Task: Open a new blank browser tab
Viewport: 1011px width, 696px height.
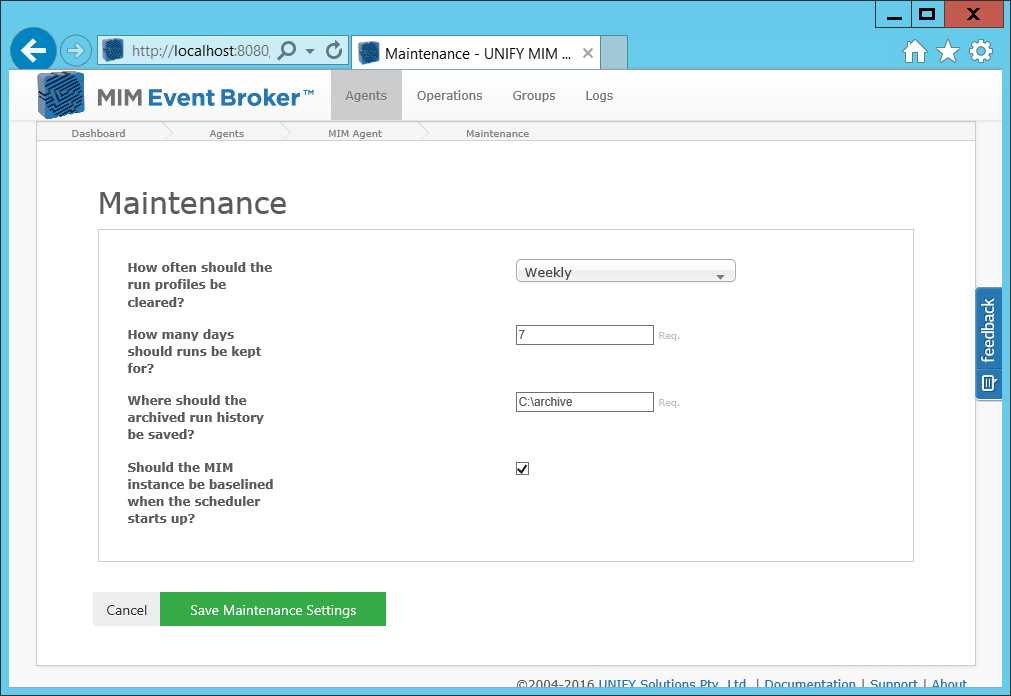Action: tap(614, 53)
